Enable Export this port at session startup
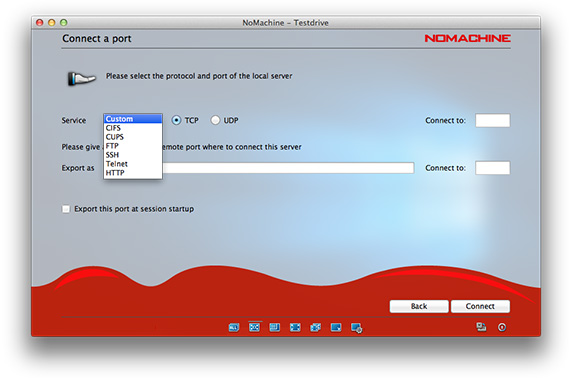569x378 pixels. coord(66,209)
